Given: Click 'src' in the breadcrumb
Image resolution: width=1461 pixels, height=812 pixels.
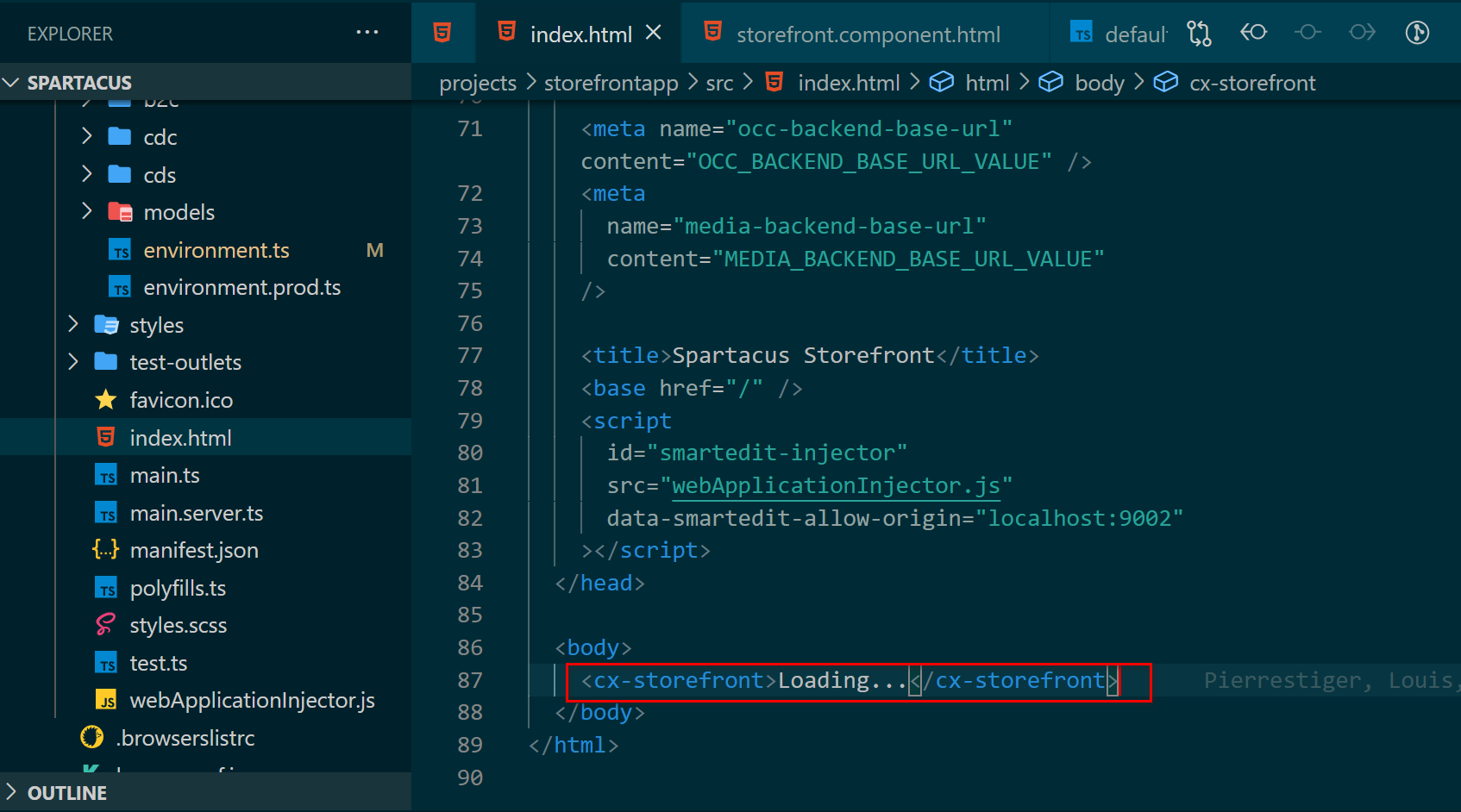Looking at the screenshot, I should 719,83.
